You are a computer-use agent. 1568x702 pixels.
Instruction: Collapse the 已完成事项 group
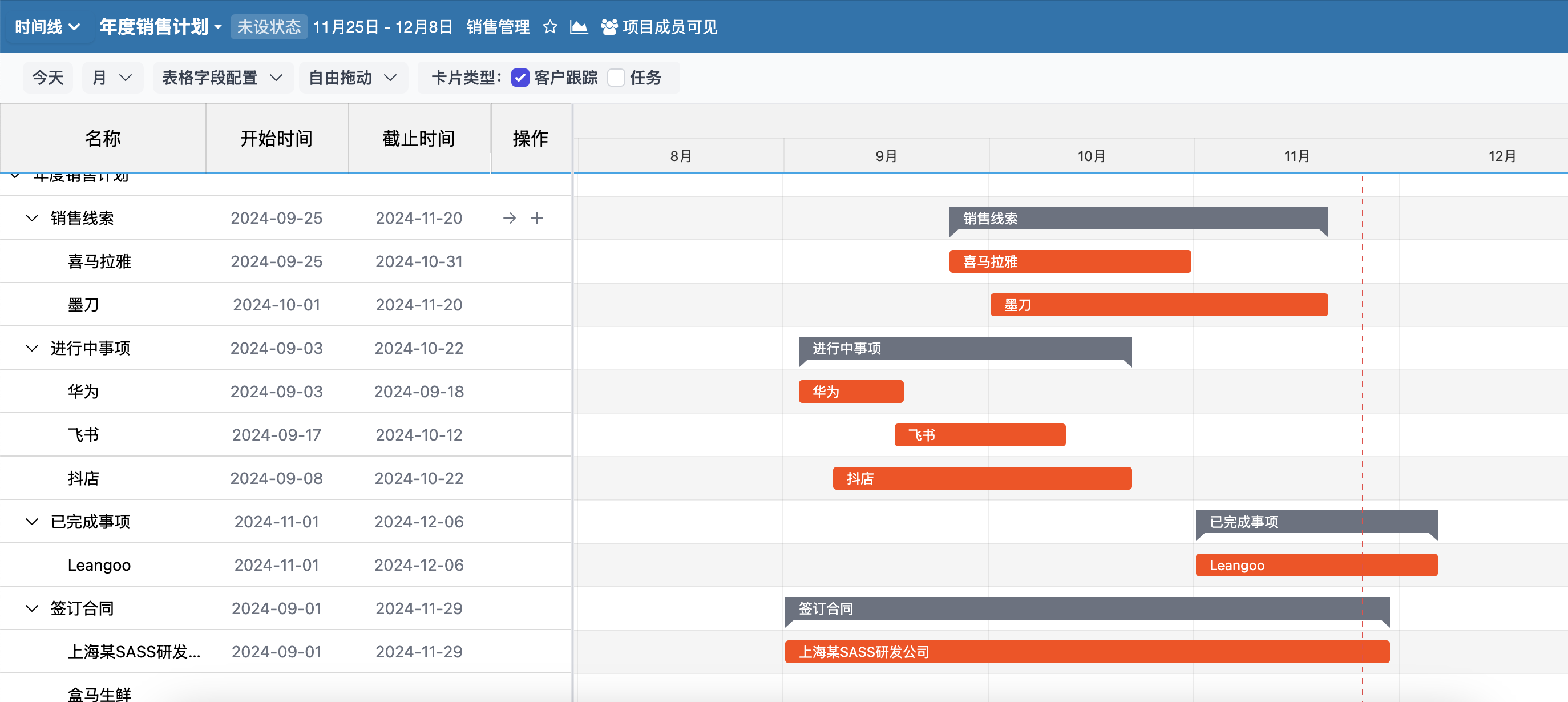[31, 522]
